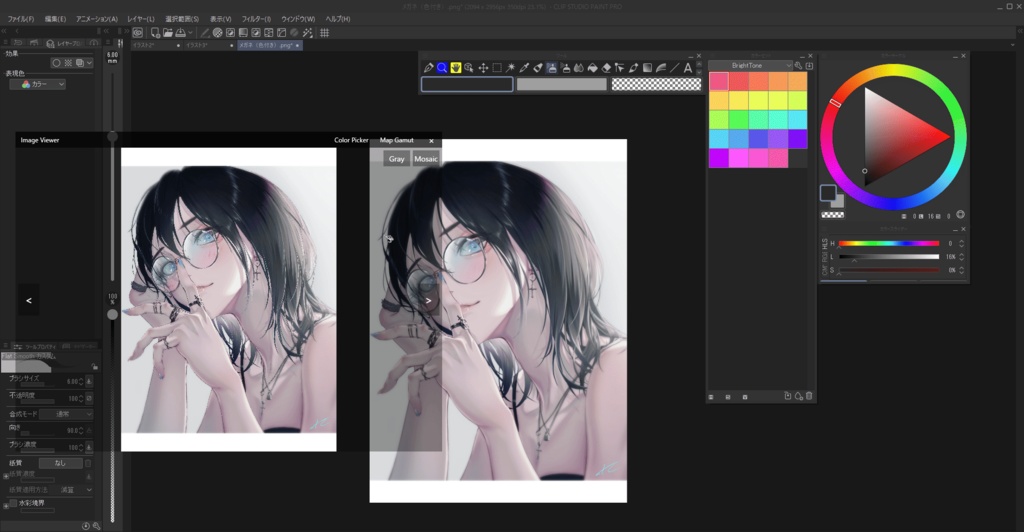This screenshot has height=532, width=1024.
Task: Click Map Gamut in Image Viewer header
Action: click(x=396, y=140)
